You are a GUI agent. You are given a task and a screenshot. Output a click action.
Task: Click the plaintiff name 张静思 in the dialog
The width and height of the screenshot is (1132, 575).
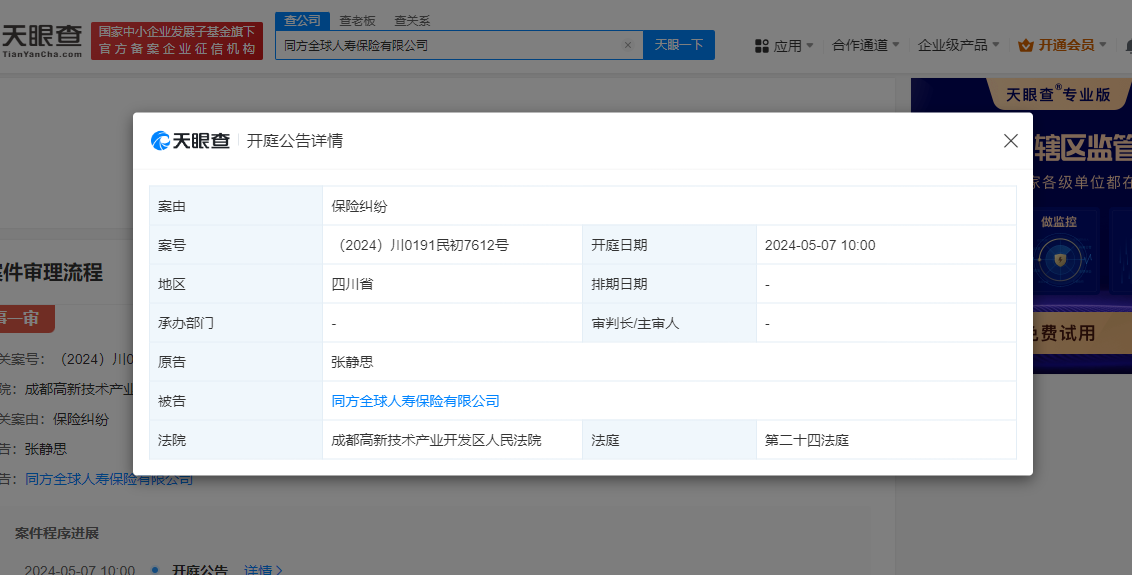[352, 362]
